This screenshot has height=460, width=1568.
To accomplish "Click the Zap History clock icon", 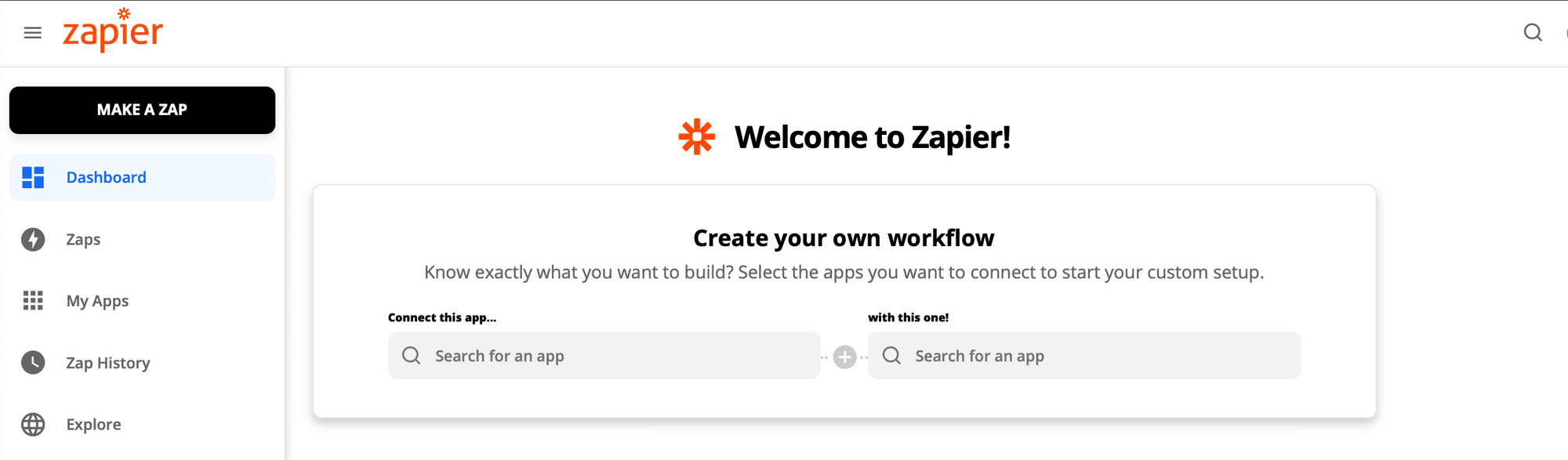I will pos(33,363).
